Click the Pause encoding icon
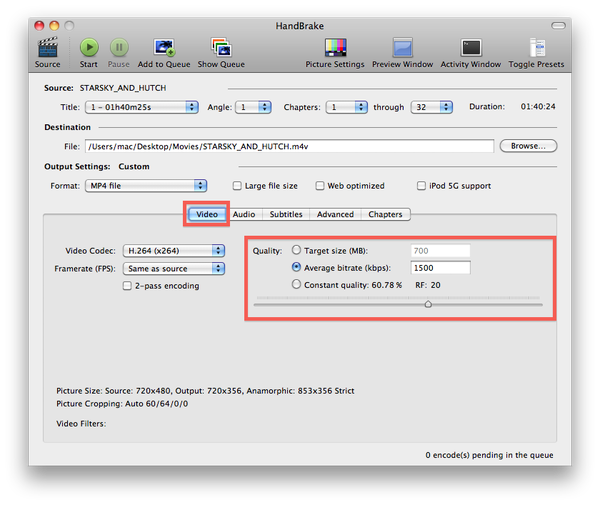The image size is (600, 505). tap(119, 47)
